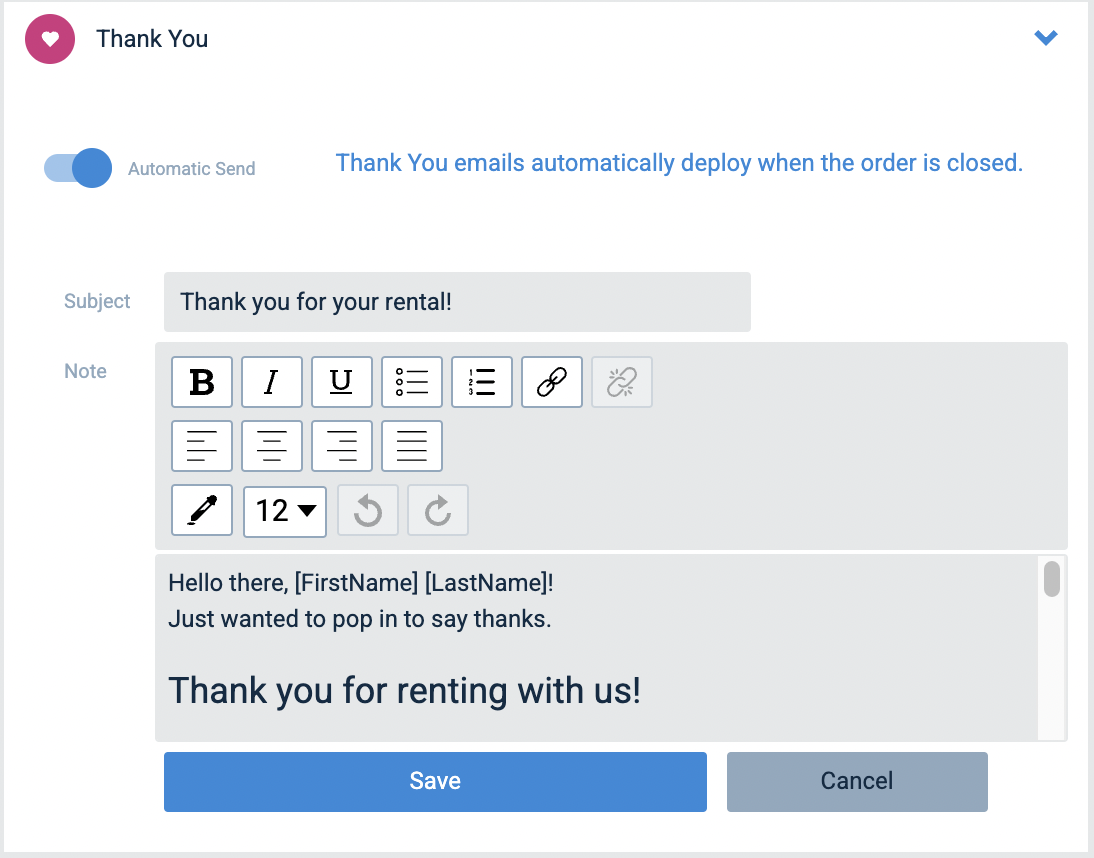This screenshot has width=1094, height=858.
Task: Remove link with the unlink icon
Action: click(x=622, y=382)
